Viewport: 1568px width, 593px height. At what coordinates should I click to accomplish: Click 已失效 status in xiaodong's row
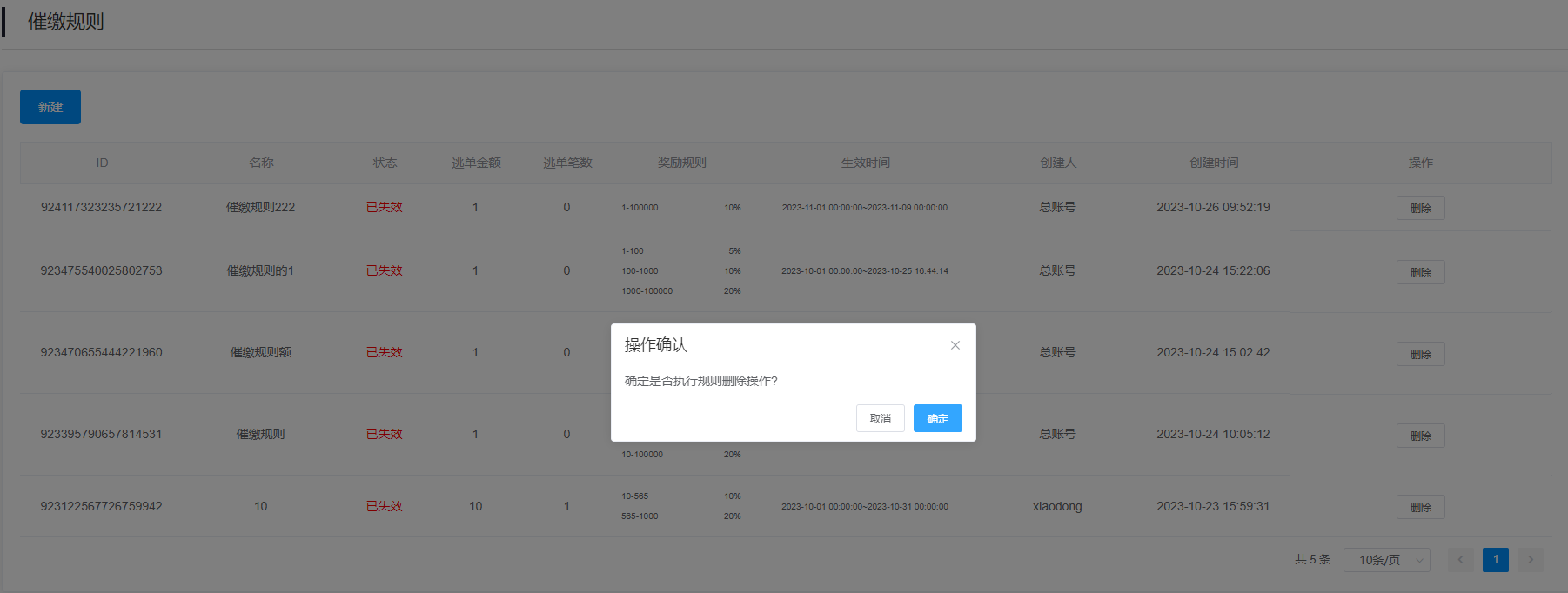(x=384, y=506)
